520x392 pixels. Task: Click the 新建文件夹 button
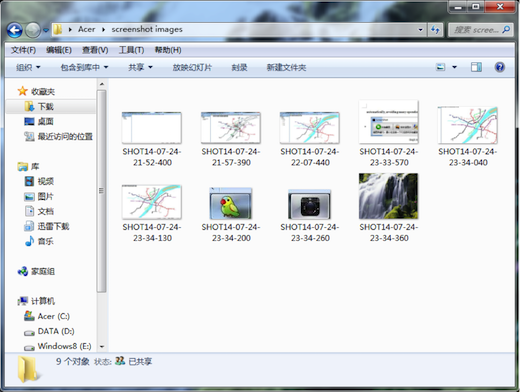(x=286, y=67)
